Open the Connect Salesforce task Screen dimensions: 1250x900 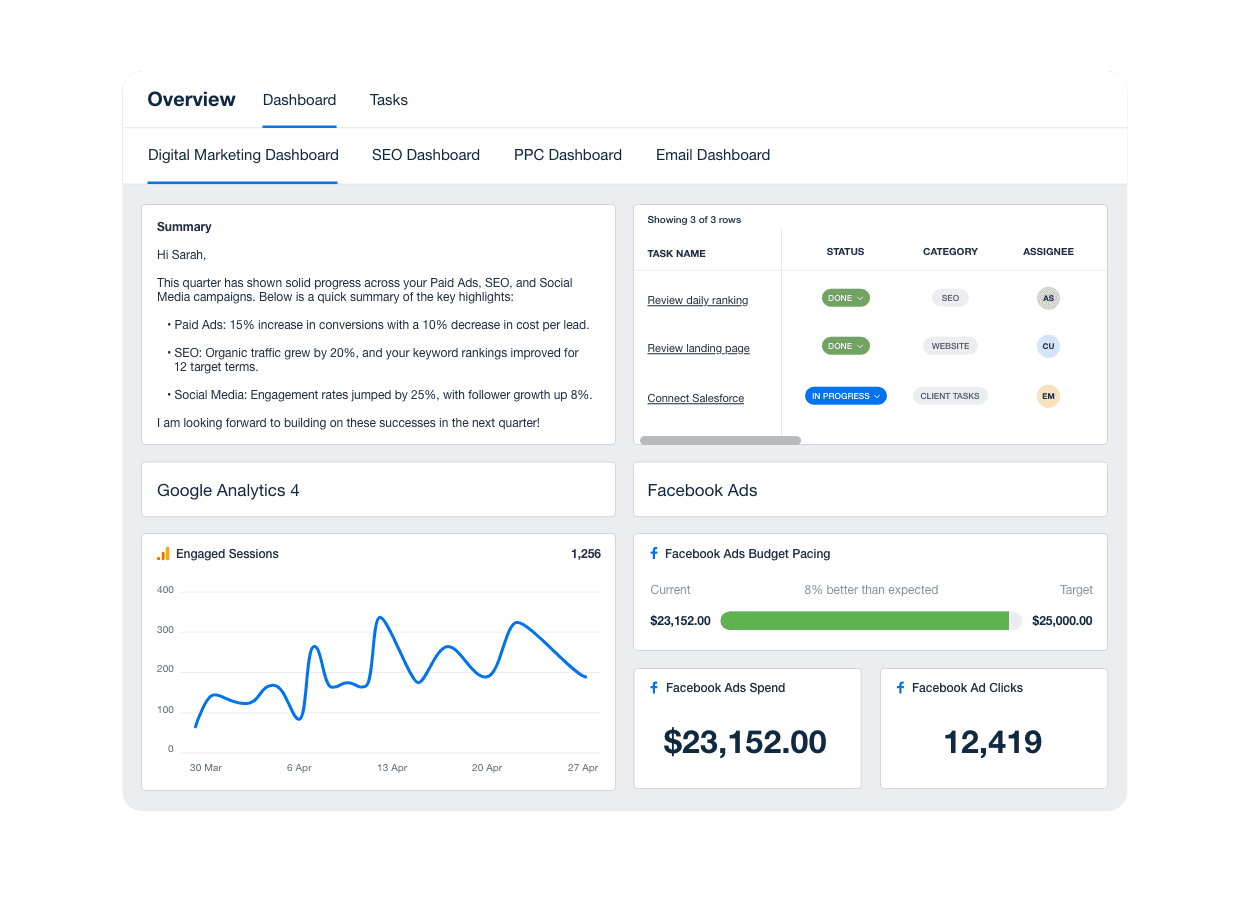click(x=695, y=398)
